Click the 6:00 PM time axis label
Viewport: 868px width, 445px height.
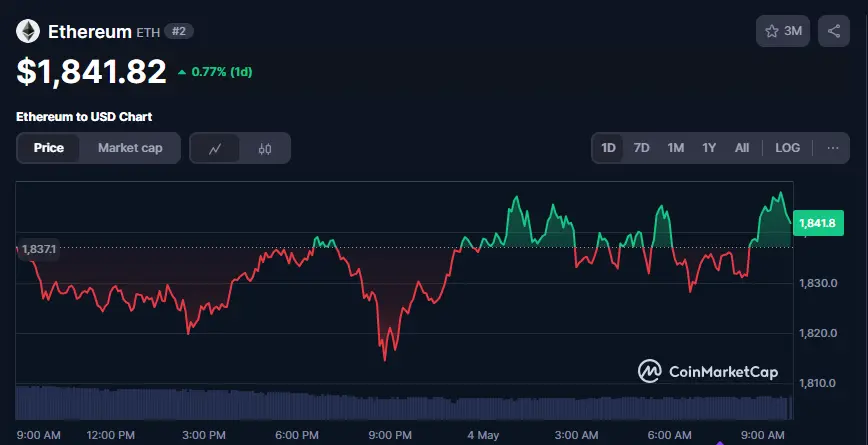click(297, 435)
